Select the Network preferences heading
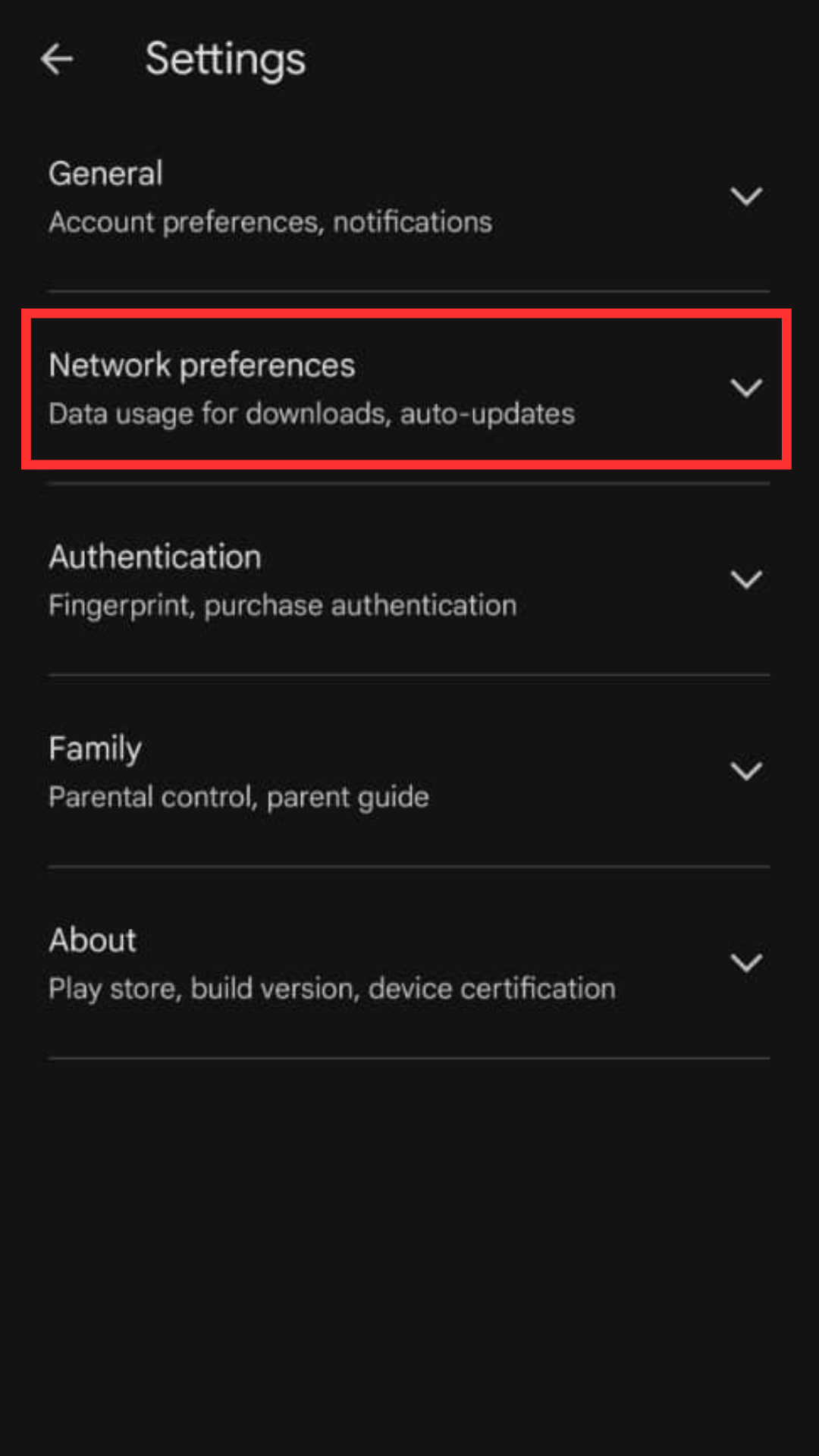819x1456 pixels. (x=202, y=366)
